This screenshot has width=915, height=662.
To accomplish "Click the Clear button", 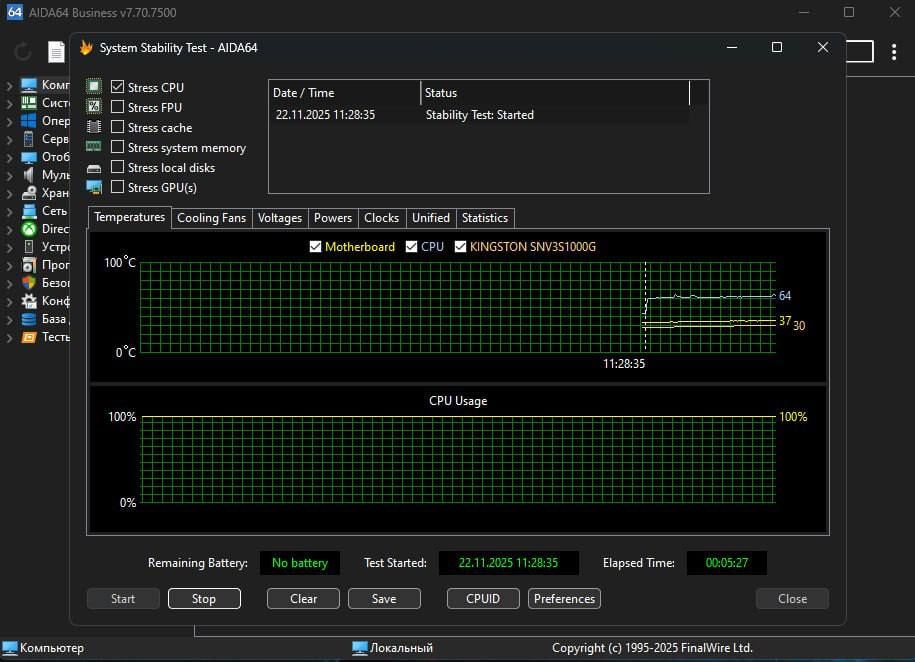I will click(x=303, y=598).
